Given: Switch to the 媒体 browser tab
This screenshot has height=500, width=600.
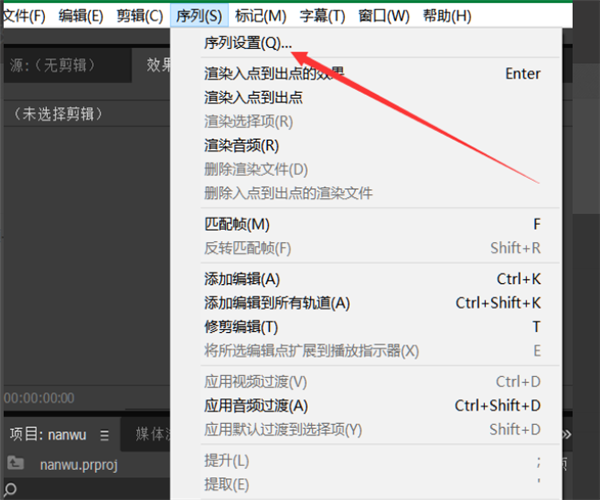Looking at the screenshot, I should click(152, 435).
